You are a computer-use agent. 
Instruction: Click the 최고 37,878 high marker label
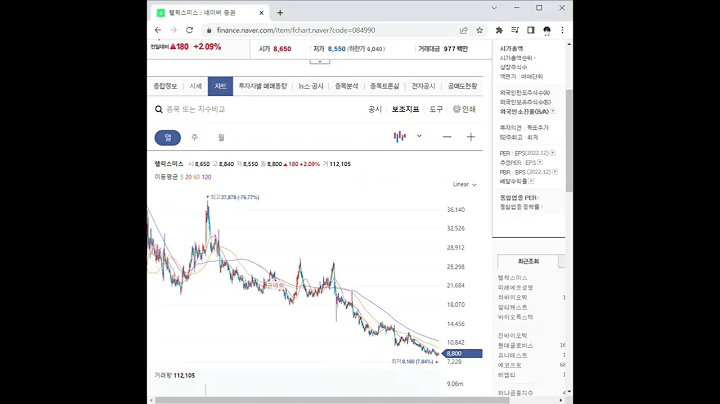(233, 197)
